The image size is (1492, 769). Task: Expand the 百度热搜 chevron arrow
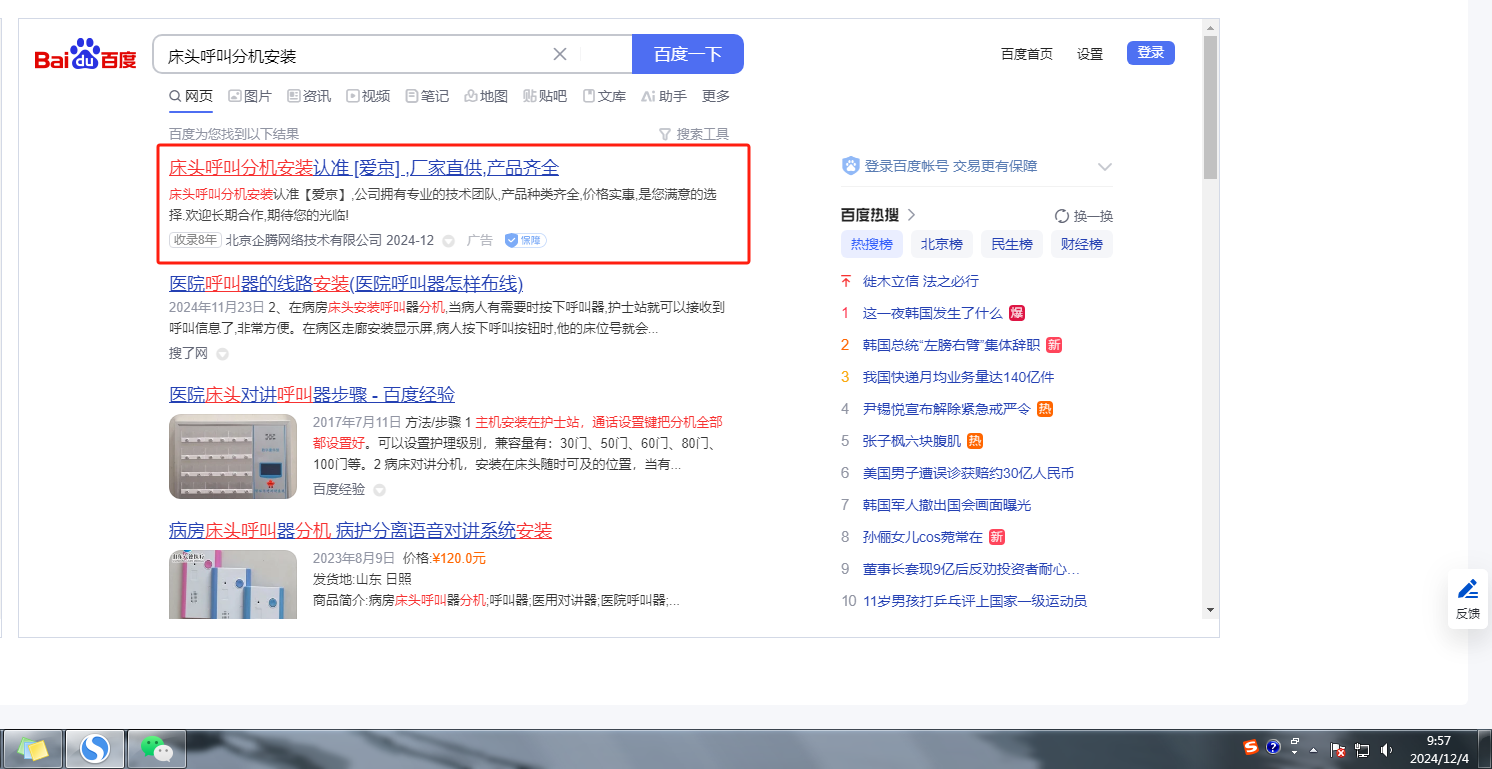pos(911,215)
